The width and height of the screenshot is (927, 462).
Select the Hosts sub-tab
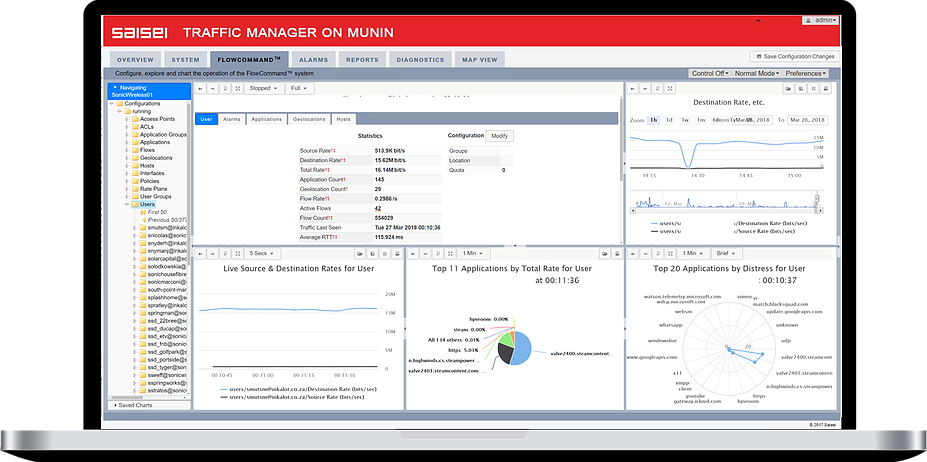coord(343,119)
